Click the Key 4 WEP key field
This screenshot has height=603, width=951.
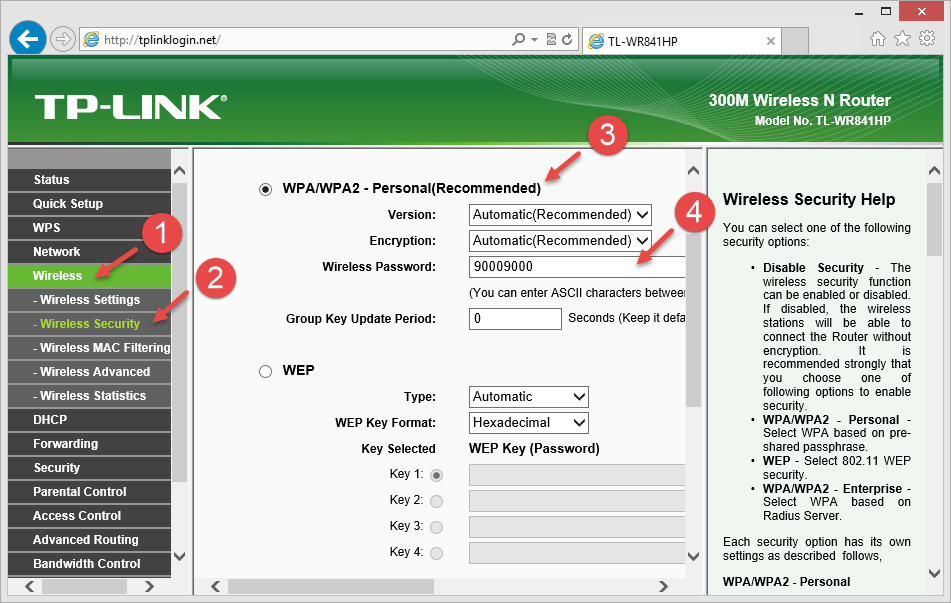pyautogui.click(x=577, y=553)
